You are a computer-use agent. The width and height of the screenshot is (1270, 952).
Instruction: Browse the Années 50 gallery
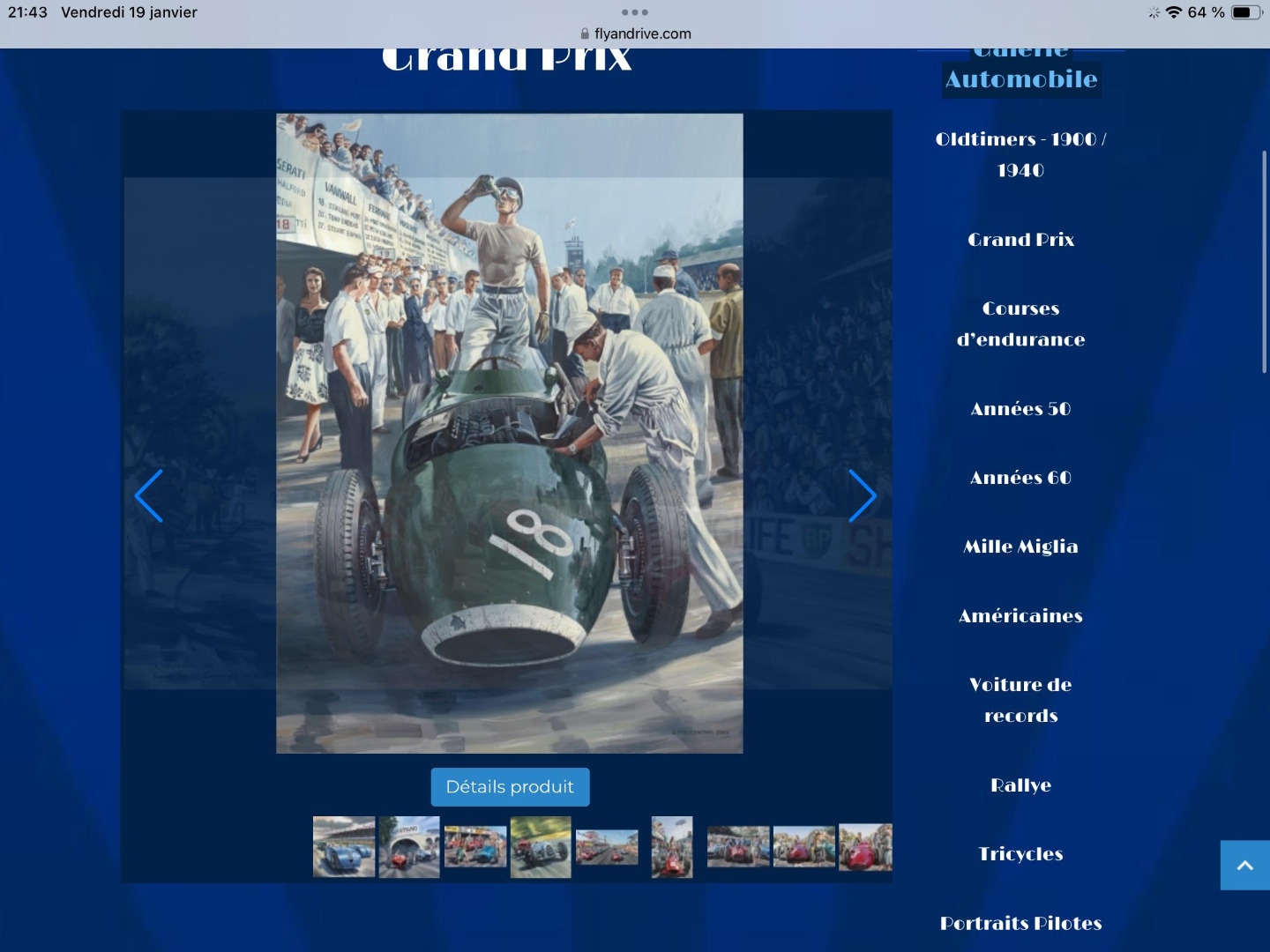coord(1021,409)
